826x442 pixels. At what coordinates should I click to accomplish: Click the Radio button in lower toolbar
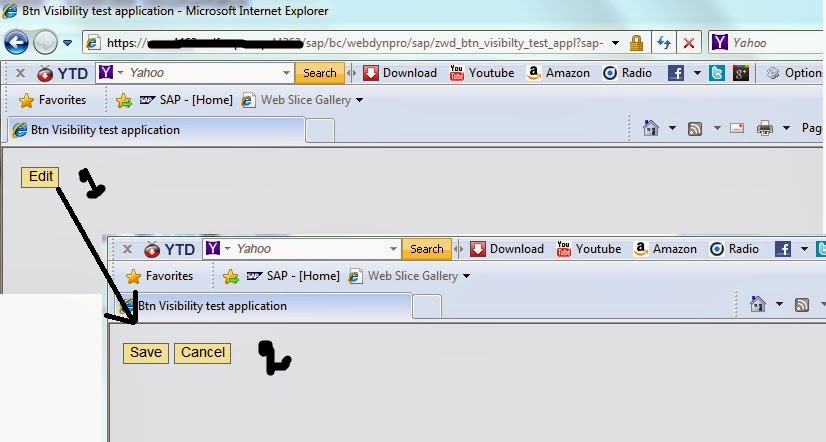[734, 249]
